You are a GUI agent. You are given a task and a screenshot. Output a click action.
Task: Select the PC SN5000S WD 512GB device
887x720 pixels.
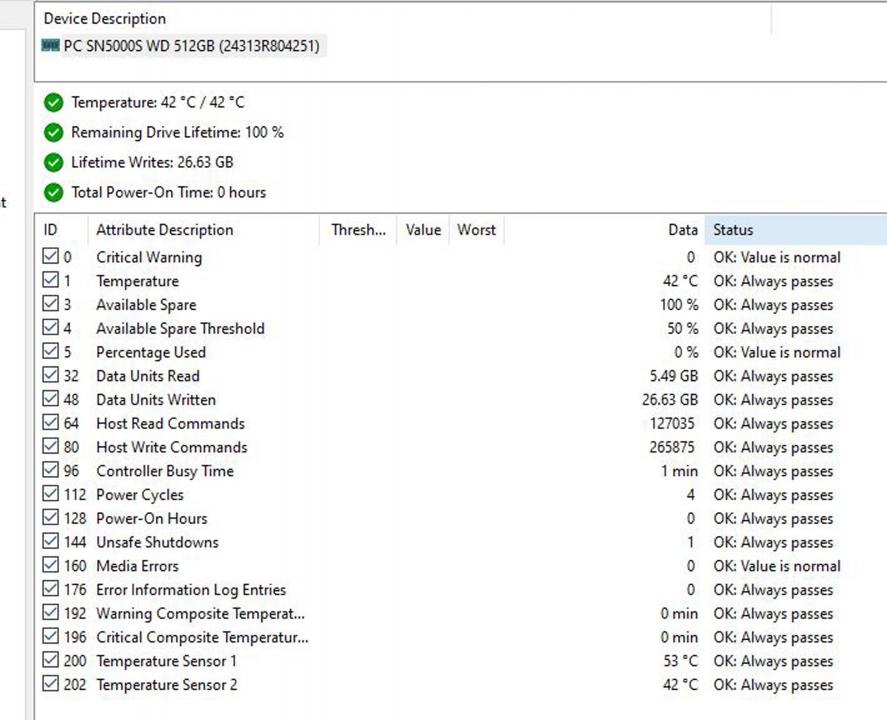191,46
